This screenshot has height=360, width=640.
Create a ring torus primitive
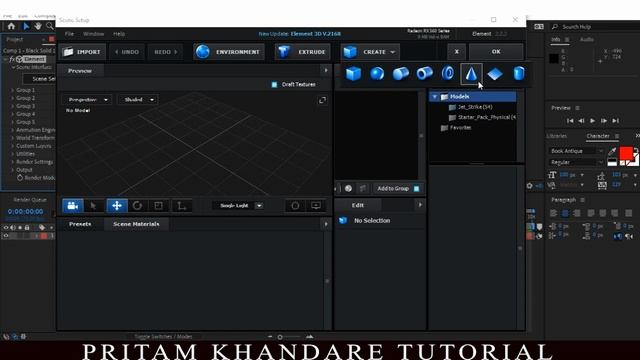[x=448, y=73]
